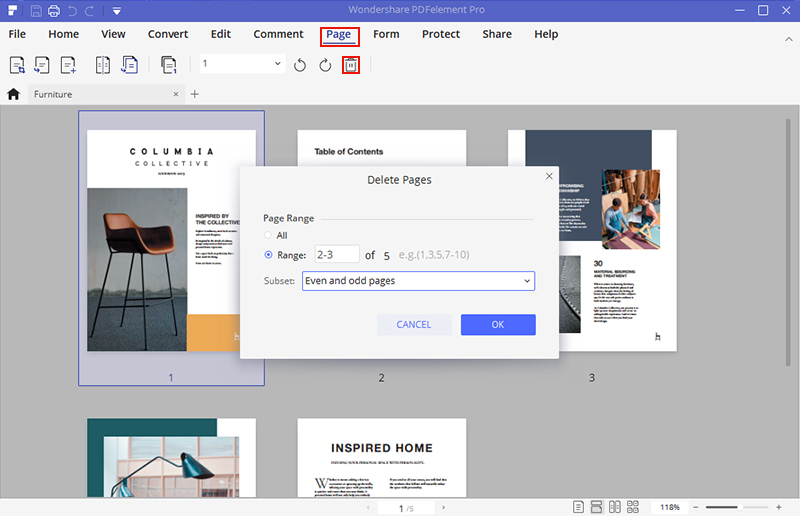Click the Delete Pages trash icon
Viewport: 800px width, 516px height.
(350, 65)
